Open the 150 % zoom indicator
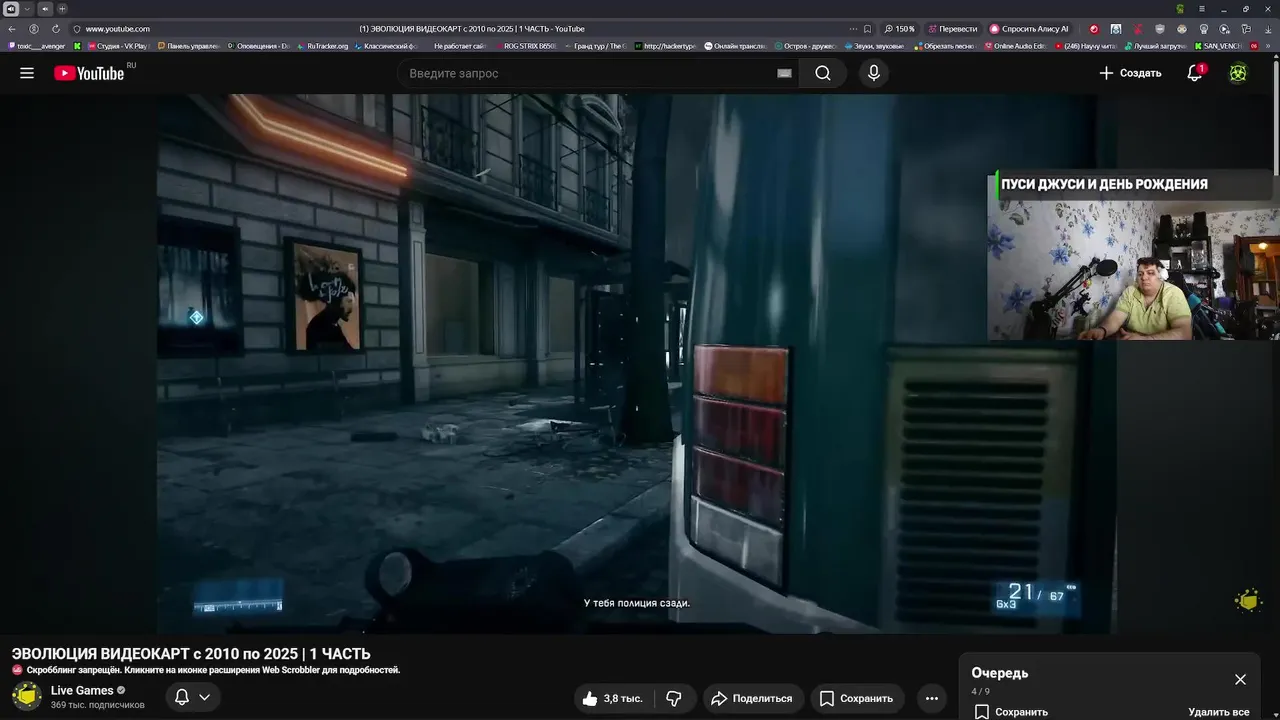1280x720 pixels. click(899, 29)
